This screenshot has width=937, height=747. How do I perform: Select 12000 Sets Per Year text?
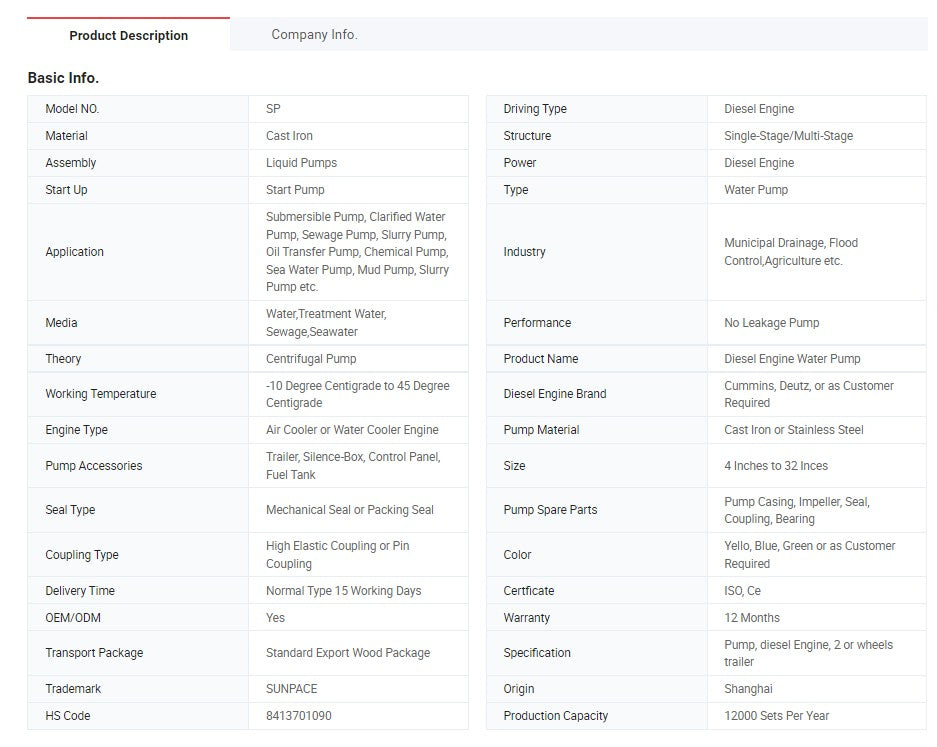coord(776,716)
